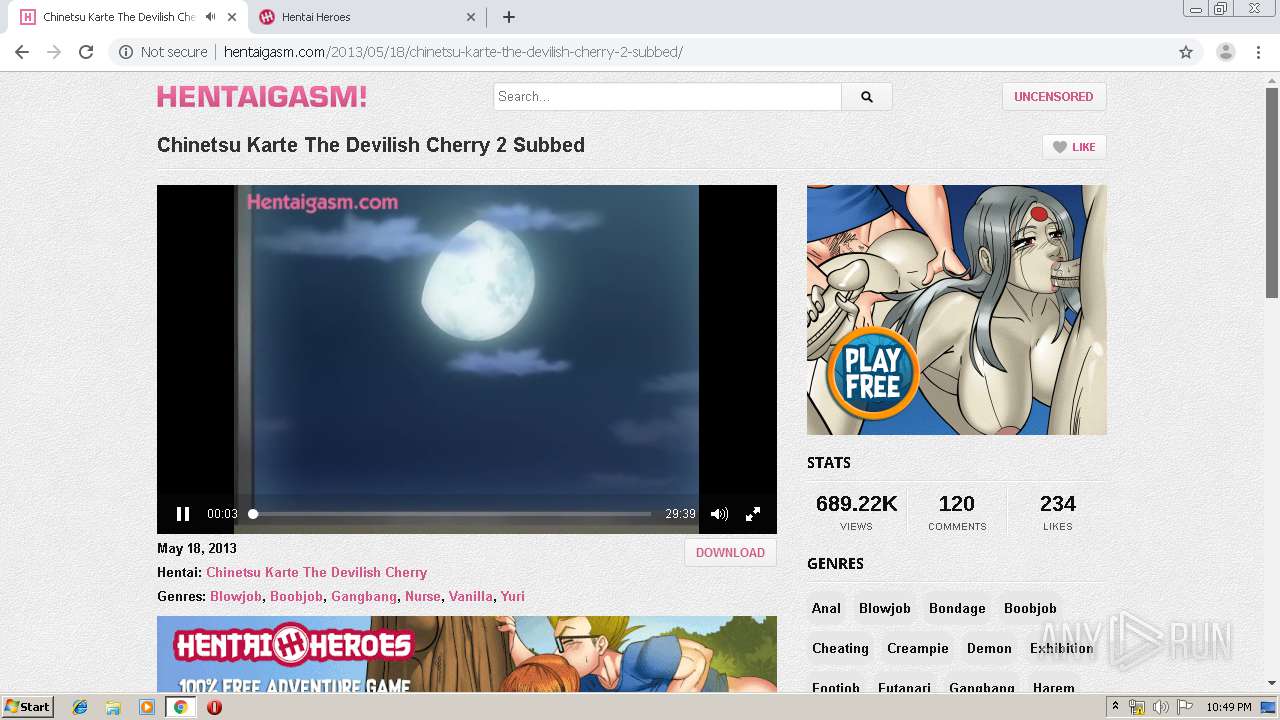The image size is (1280, 720).
Task: Show hidden system tray icons
Action: pyautogui.click(x=1115, y=707)
